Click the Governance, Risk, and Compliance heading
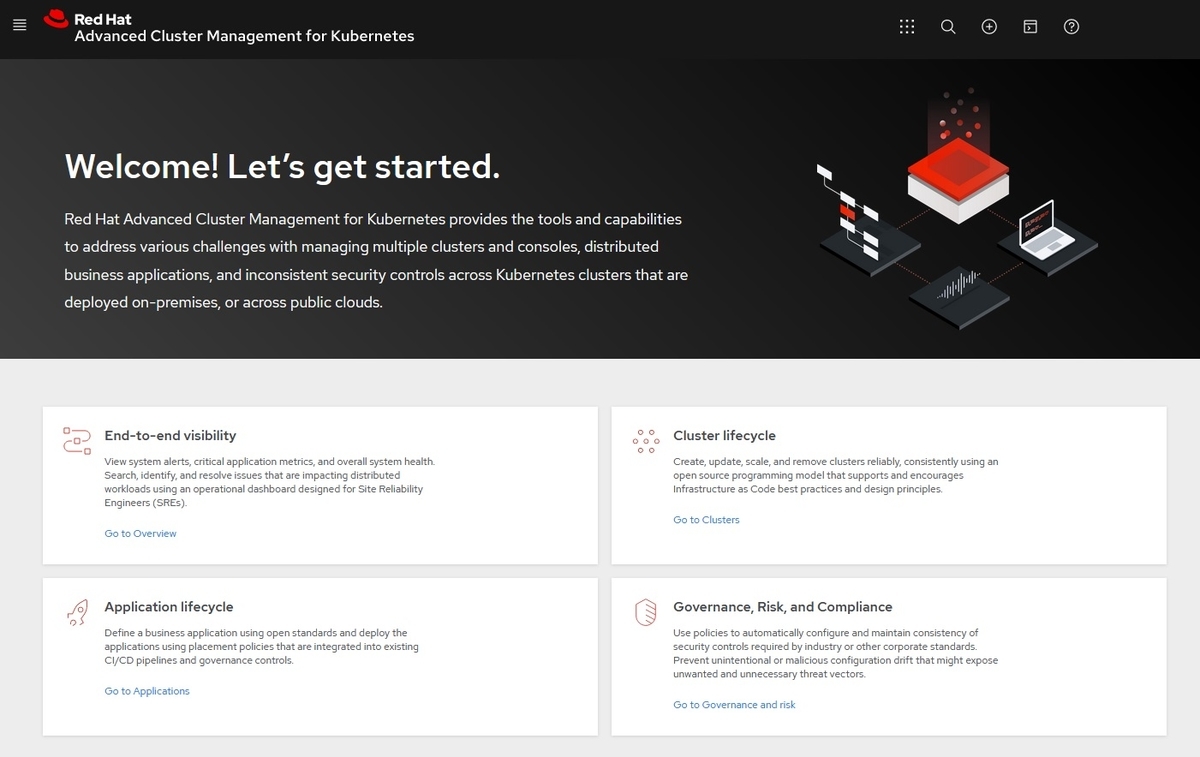This screenshot has height=757, width=1200. pyautogui.click(x=783, y=607)
